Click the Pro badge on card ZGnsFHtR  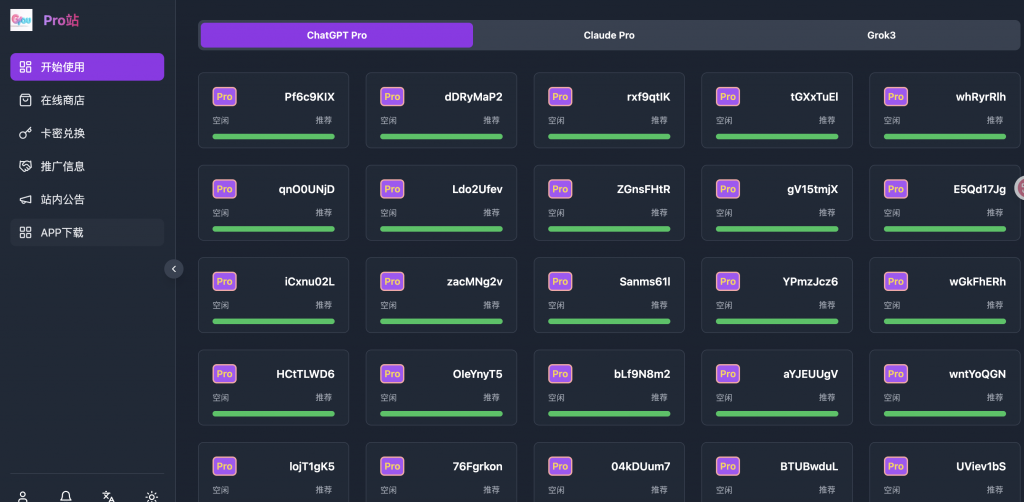[x=560, y=189]
